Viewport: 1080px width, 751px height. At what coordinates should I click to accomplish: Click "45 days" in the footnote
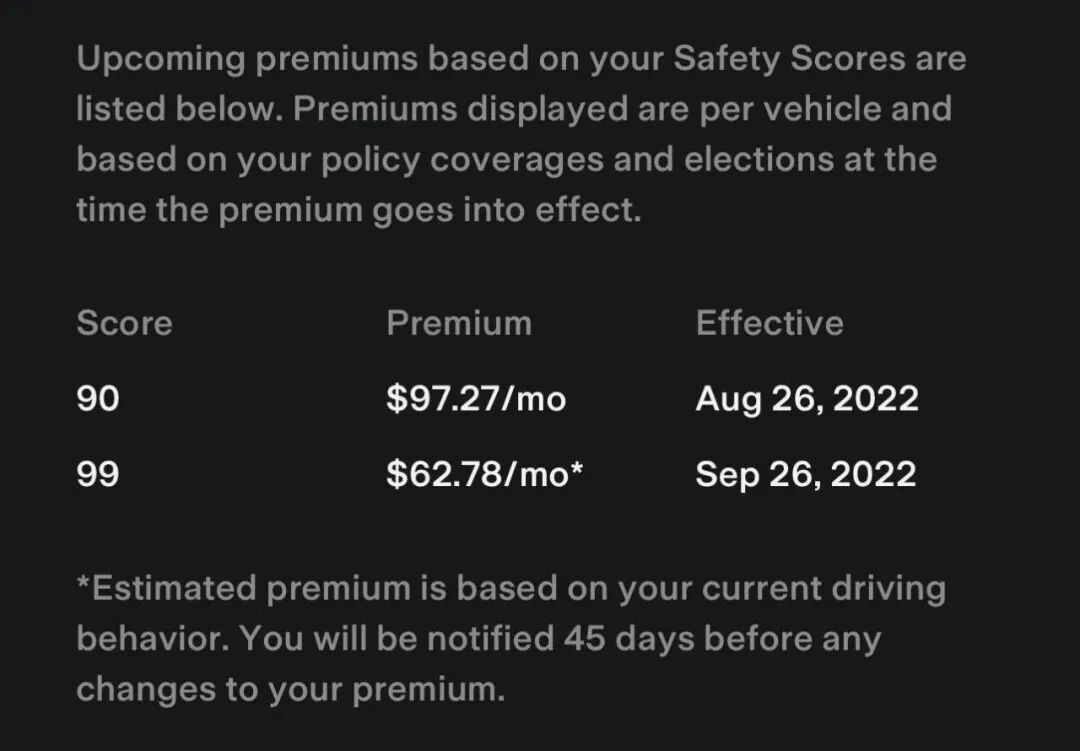[624, 638]
